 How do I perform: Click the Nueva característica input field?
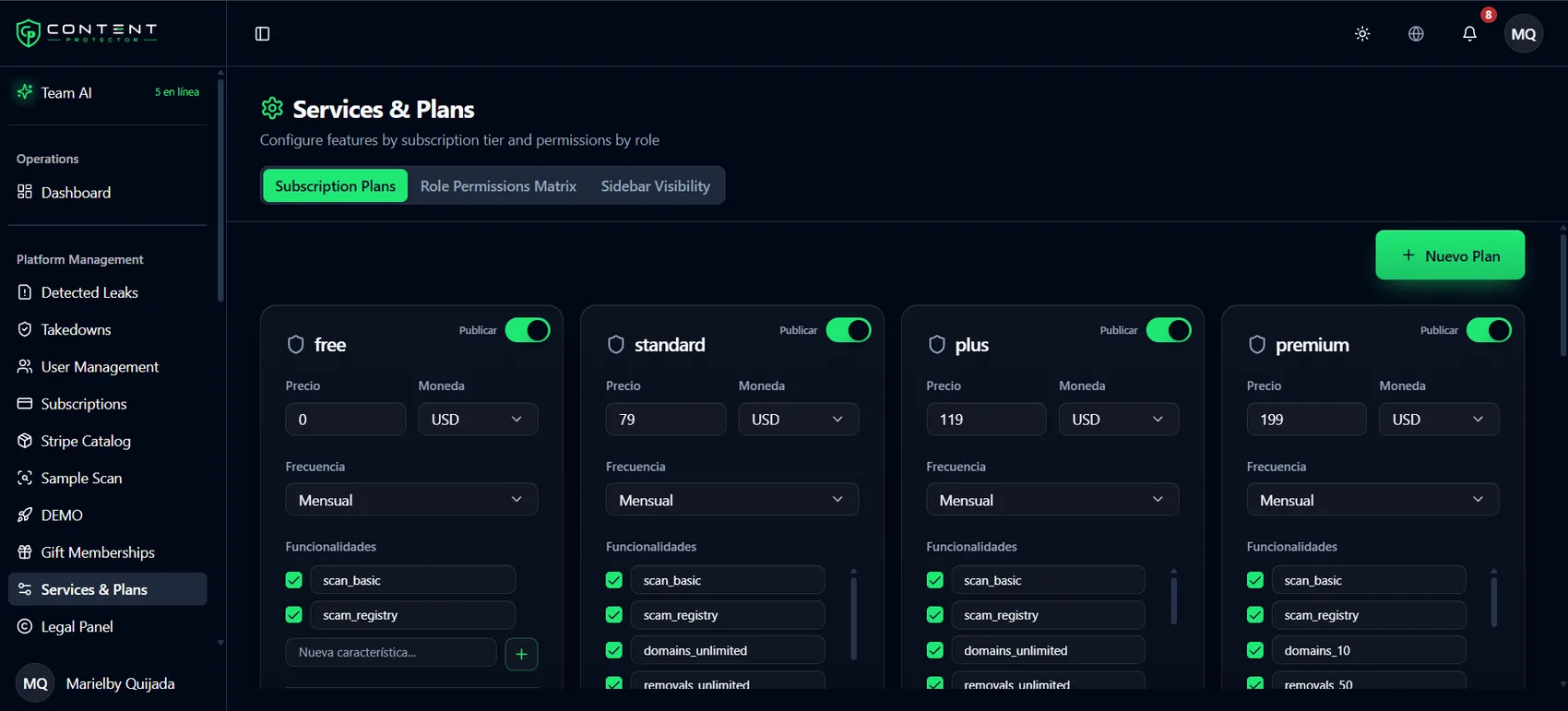[391, 653]
